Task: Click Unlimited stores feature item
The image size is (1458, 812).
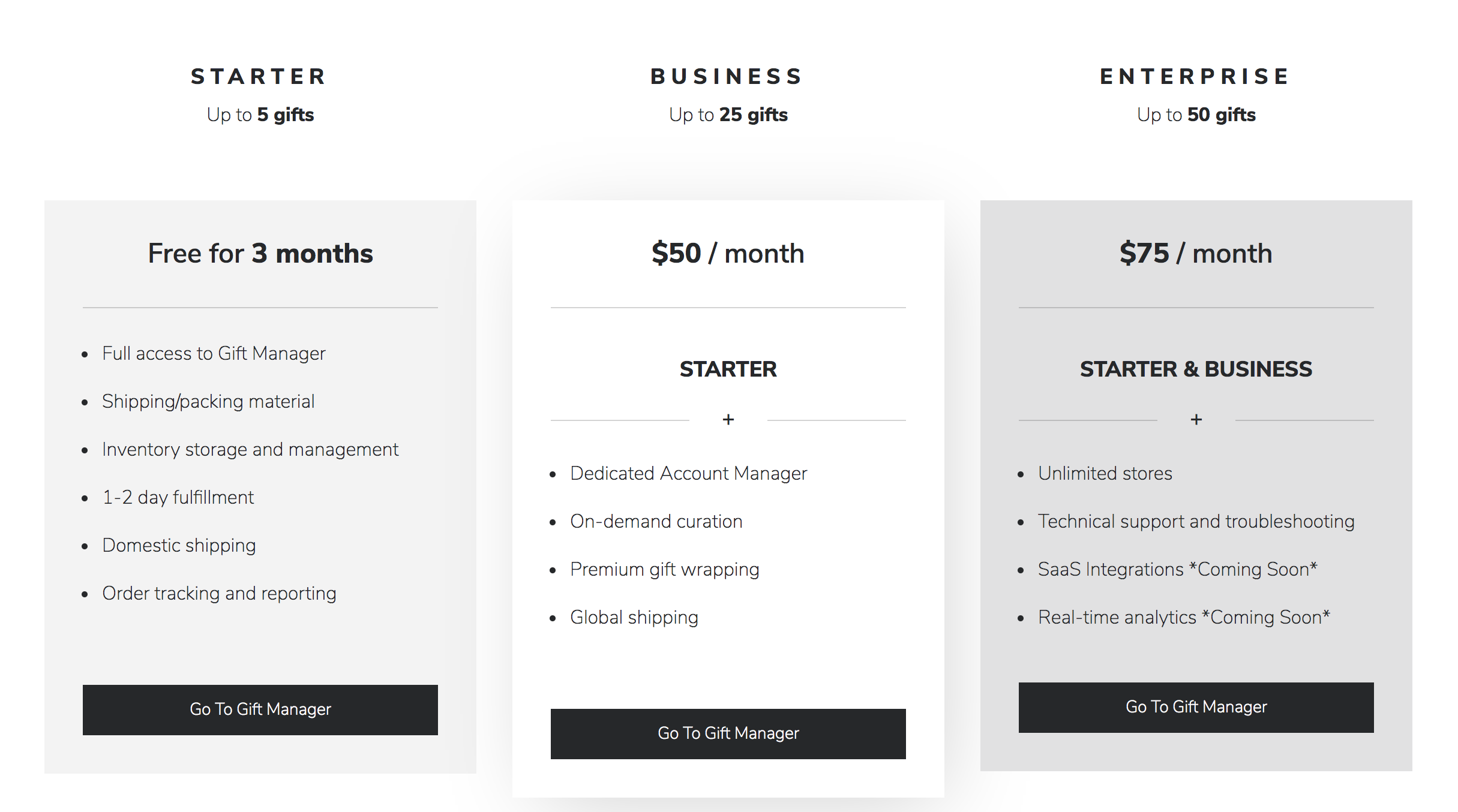Action: pyautogui.click(x=1105, y=474)
